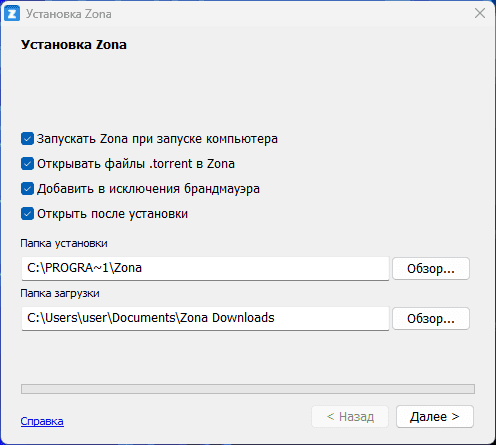This screenshot has width=496, height=445.
Task: Click the Zona logo icon in title bar
Action: coord(12,14)
